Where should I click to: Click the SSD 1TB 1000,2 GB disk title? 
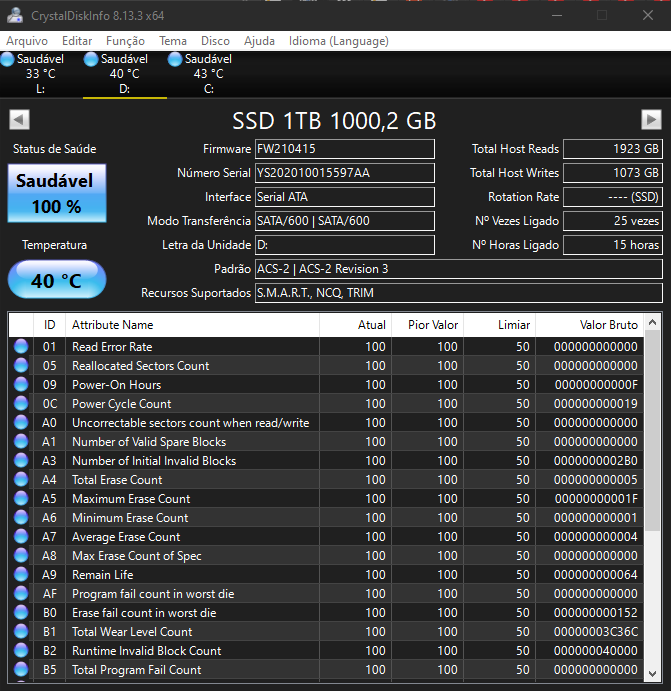click(x=334, y=121)
